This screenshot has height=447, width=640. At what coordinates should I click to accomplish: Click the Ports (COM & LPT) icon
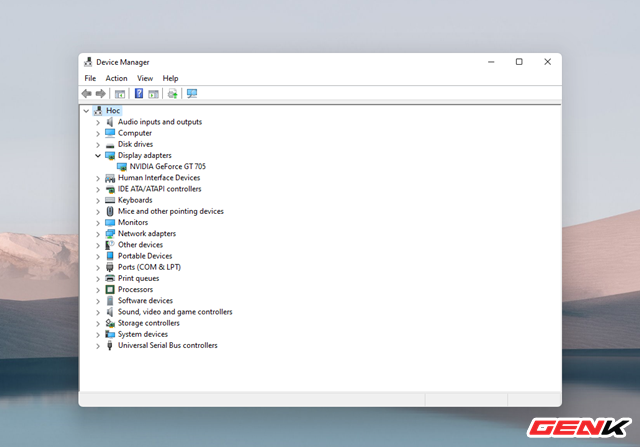110,267
